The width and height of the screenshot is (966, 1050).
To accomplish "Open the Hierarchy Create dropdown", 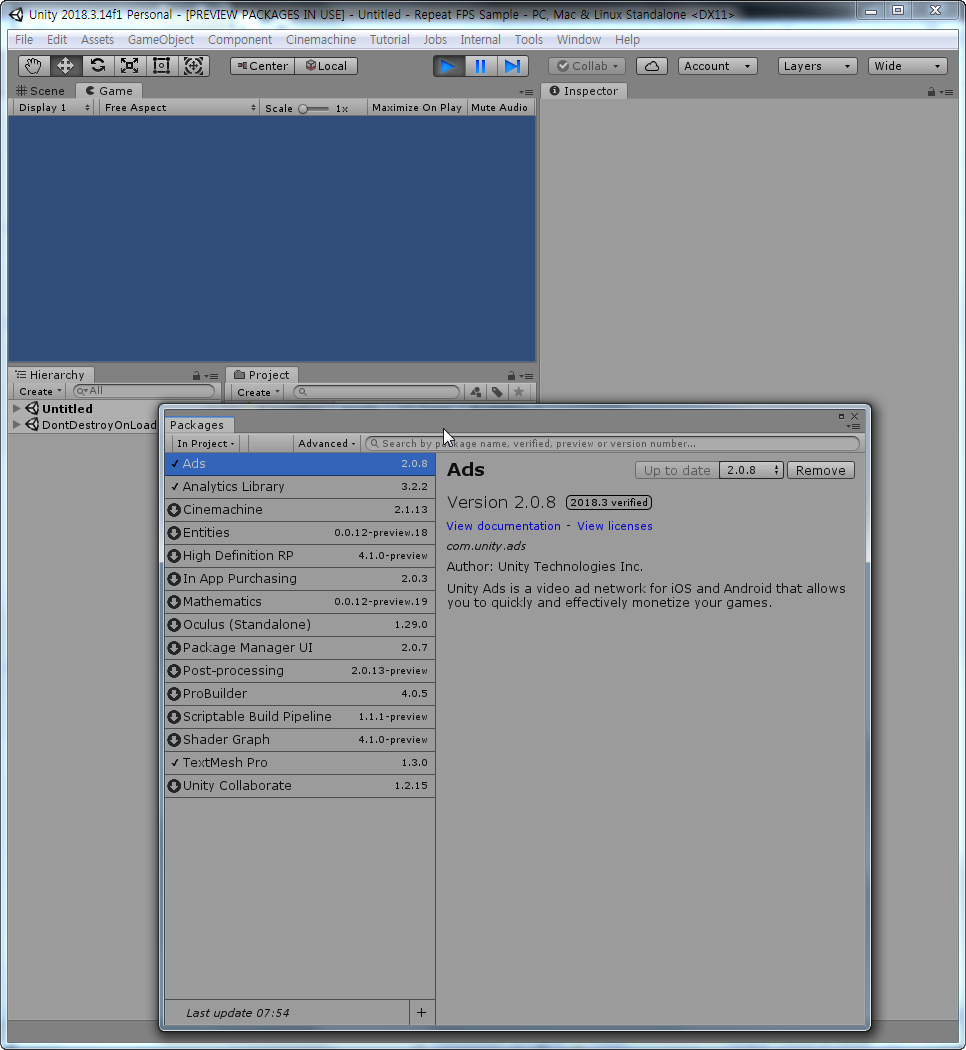I will tap(39, 391).
